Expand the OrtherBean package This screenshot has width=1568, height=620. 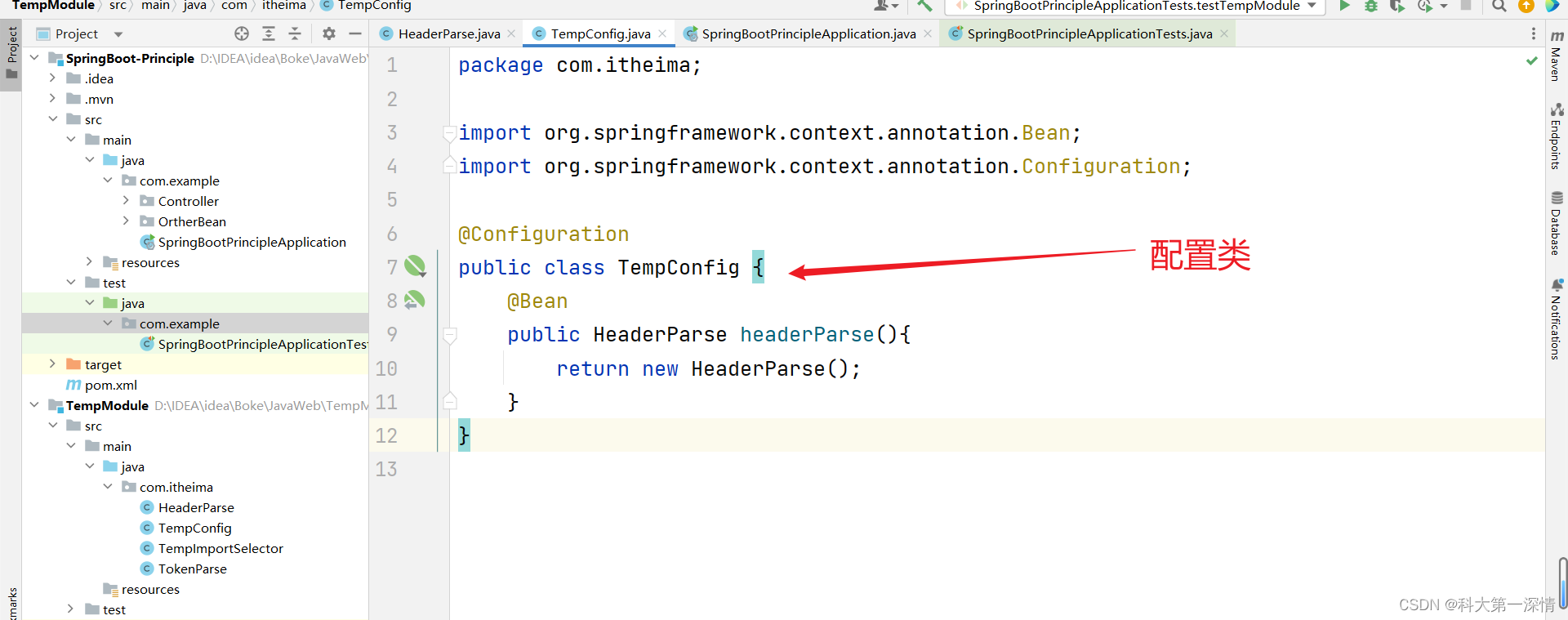click(x=126, y=221)
